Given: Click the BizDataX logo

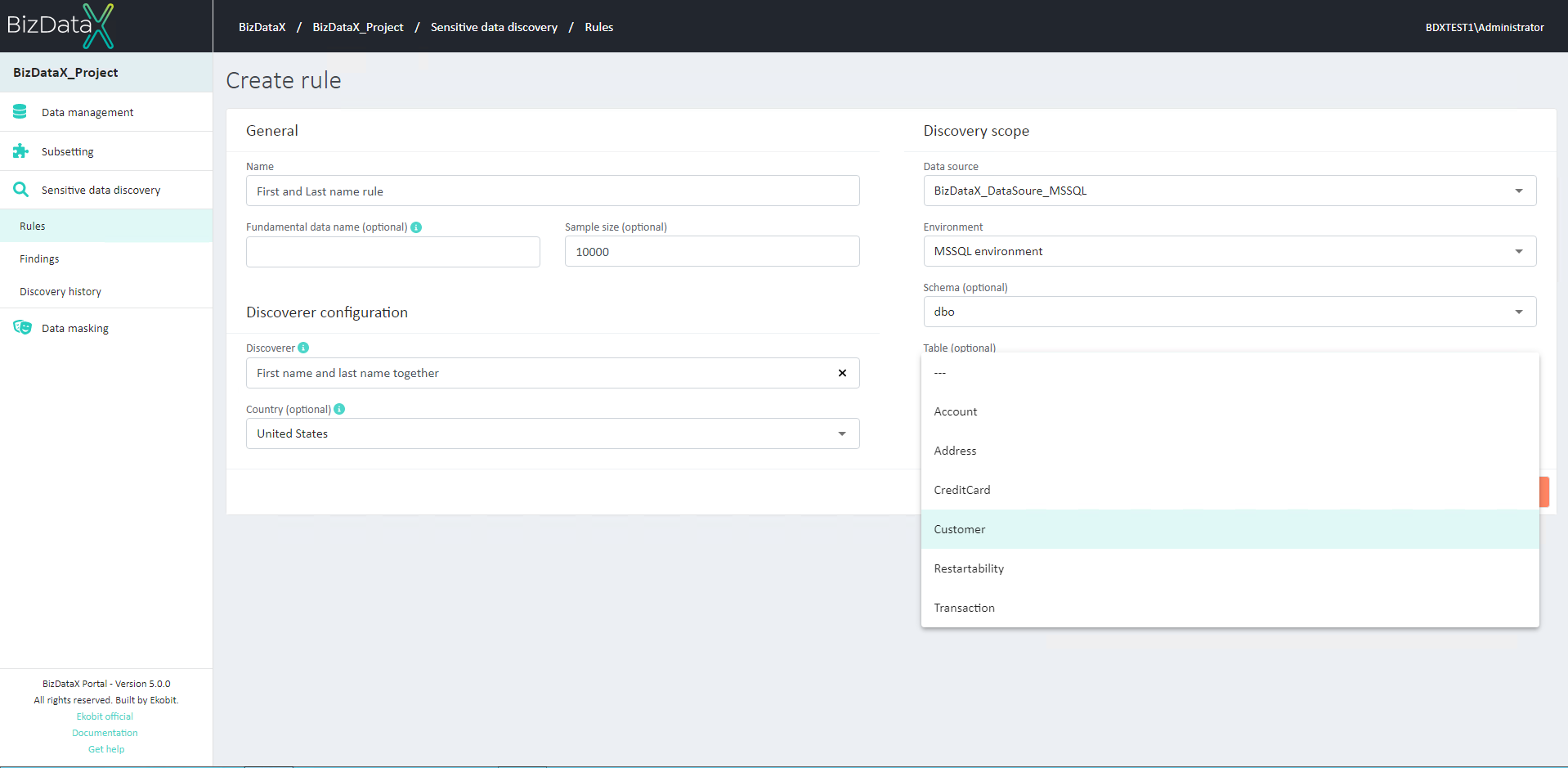Looking at the screenshot, I should (x=60, y=26).
